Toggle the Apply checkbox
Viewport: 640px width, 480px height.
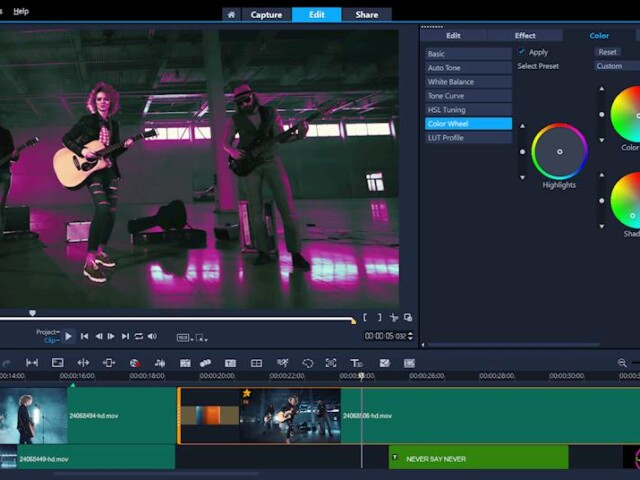click(x=522, y=52)
